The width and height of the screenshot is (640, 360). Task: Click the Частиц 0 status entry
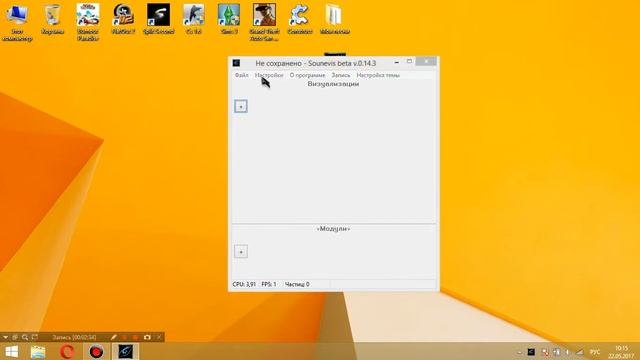pyautogui.click(x=297, y=284)
